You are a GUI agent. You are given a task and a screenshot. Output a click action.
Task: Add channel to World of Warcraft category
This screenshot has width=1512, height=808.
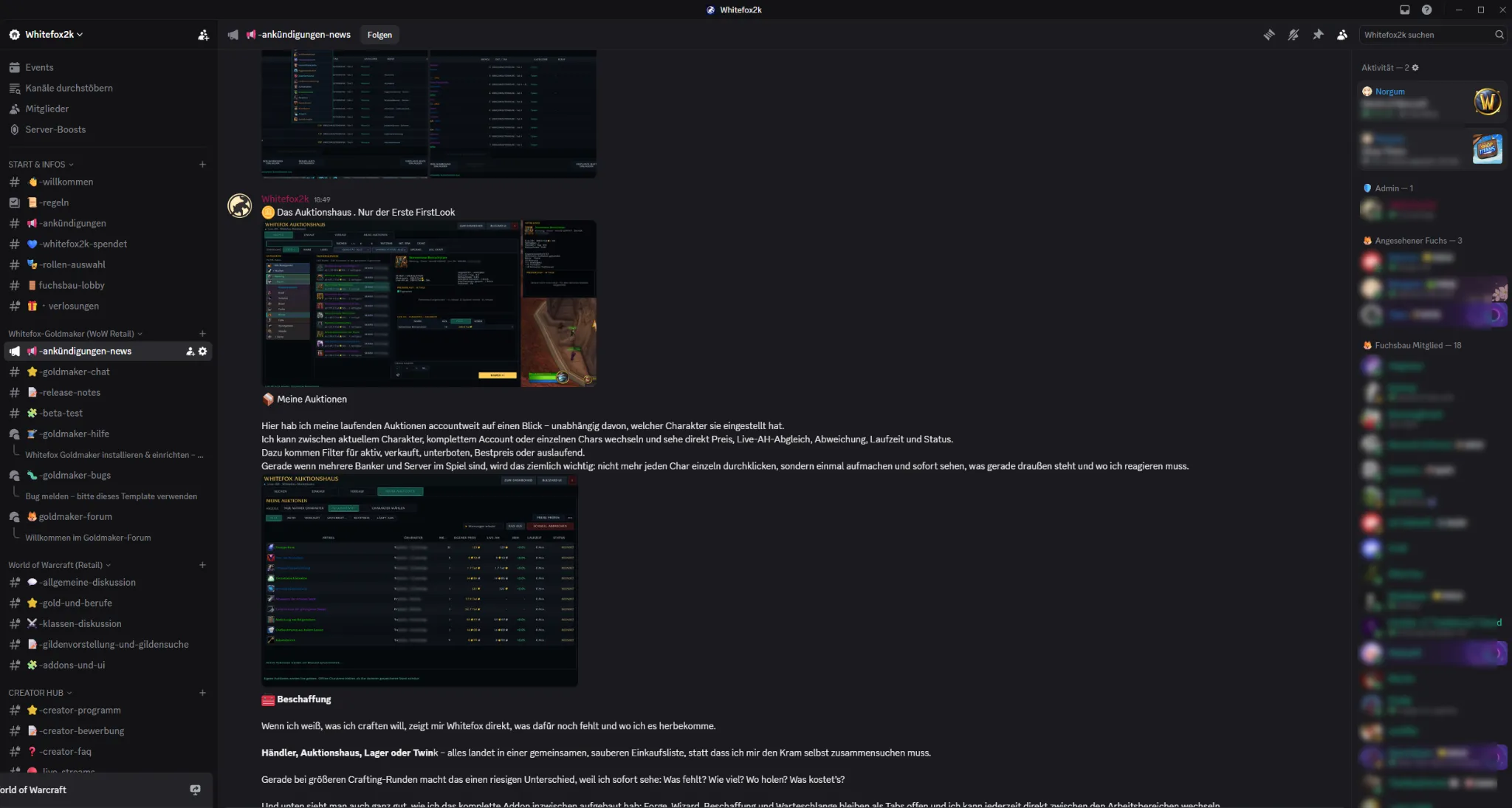[x=202, y=565]
